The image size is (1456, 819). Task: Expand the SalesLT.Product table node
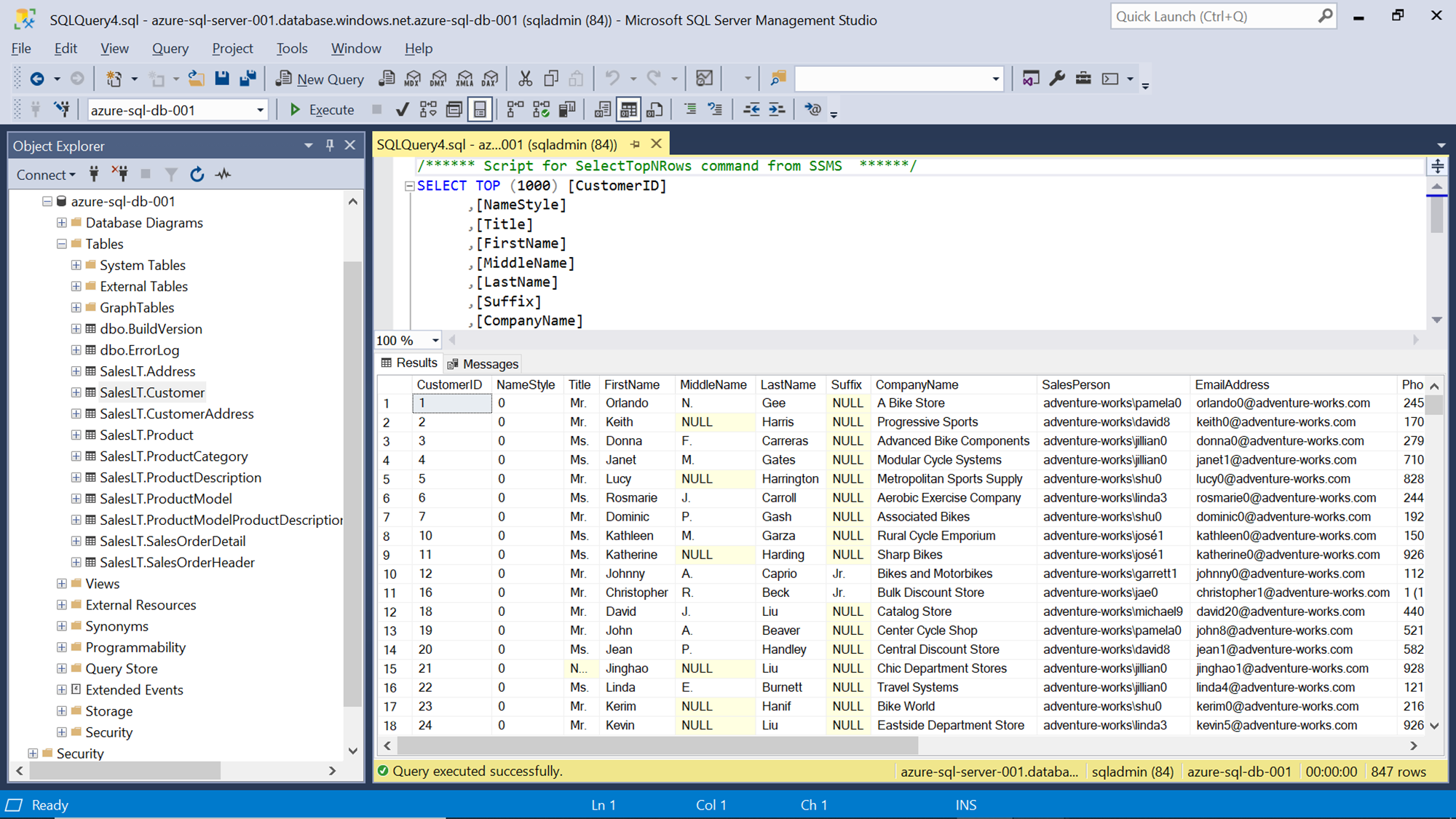76,435
